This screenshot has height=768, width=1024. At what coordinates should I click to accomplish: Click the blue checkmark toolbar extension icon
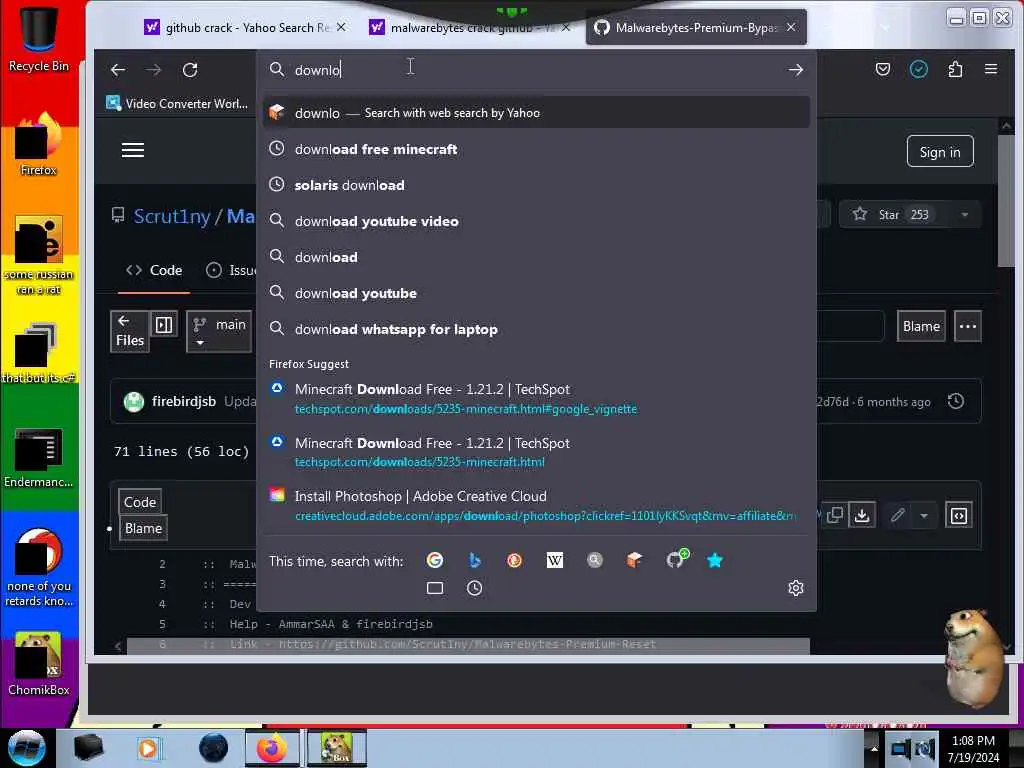click(918, 69)
